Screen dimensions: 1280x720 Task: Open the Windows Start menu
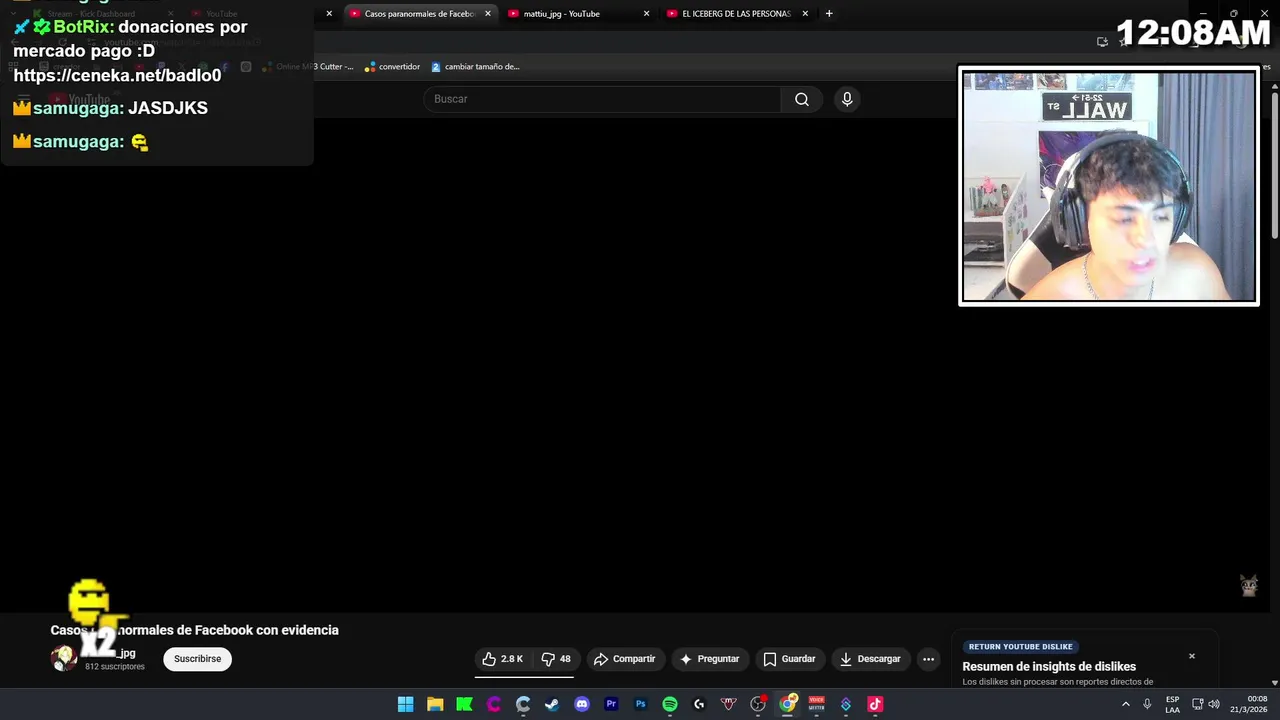click(x=405, y=704)
